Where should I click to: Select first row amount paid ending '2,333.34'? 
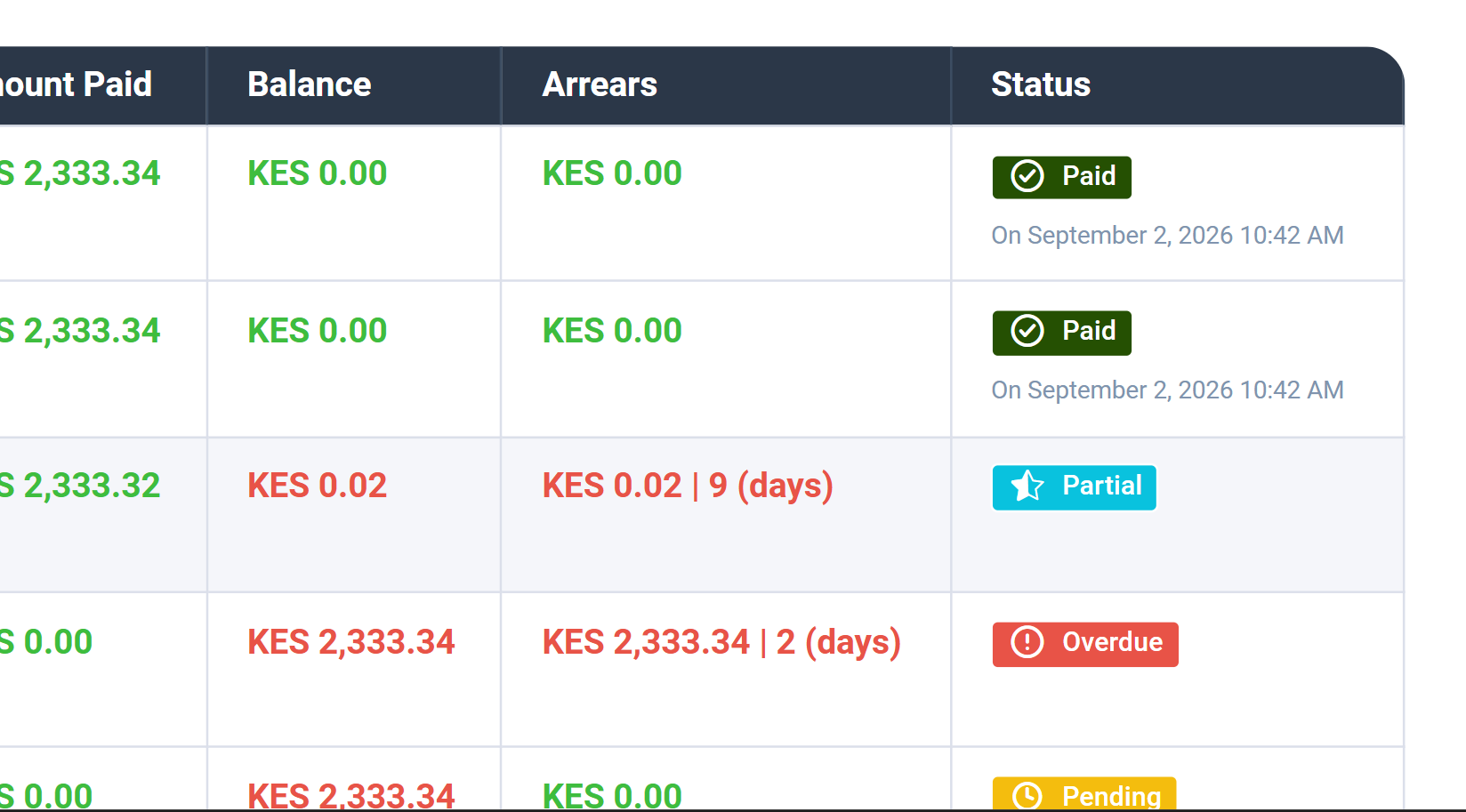click(x=80, y=173)
